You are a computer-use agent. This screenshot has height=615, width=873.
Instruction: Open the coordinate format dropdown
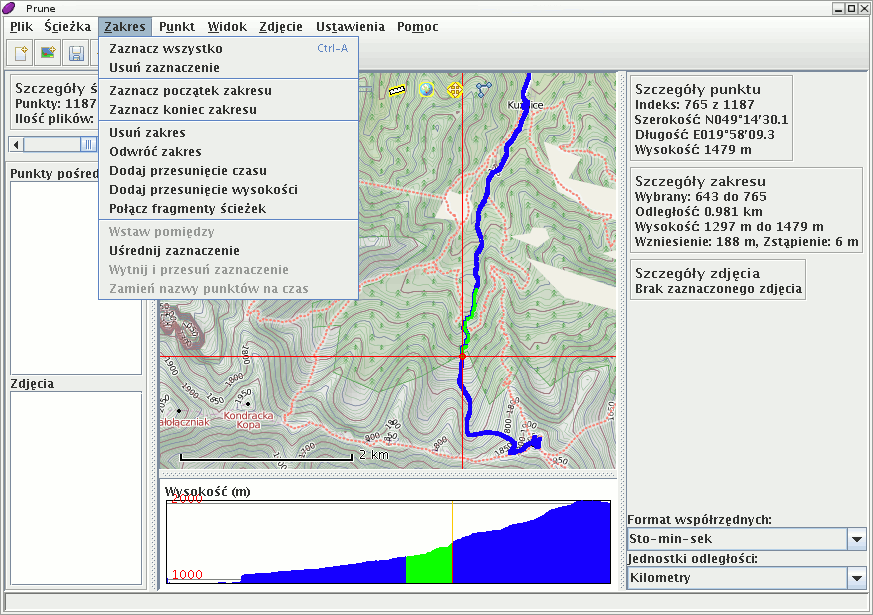coord(856,539)
